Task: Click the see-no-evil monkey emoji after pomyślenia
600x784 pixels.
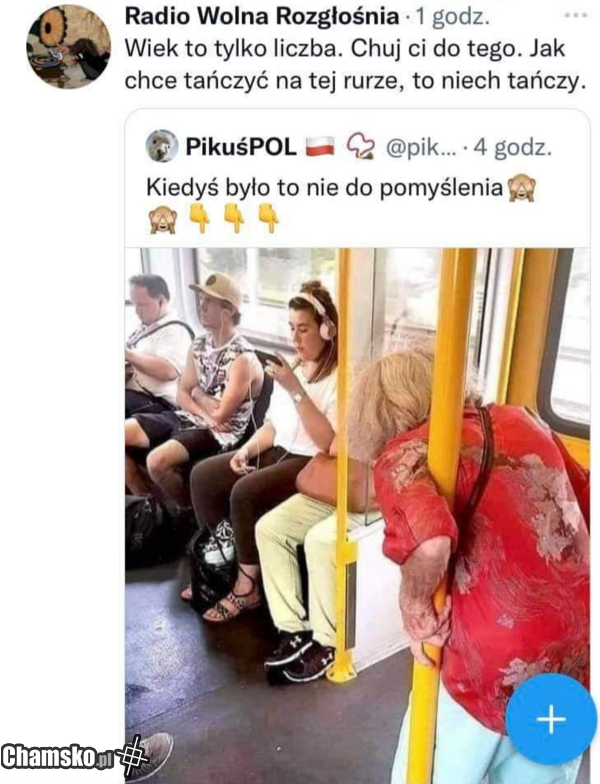Action: click(x=522, y=188)
